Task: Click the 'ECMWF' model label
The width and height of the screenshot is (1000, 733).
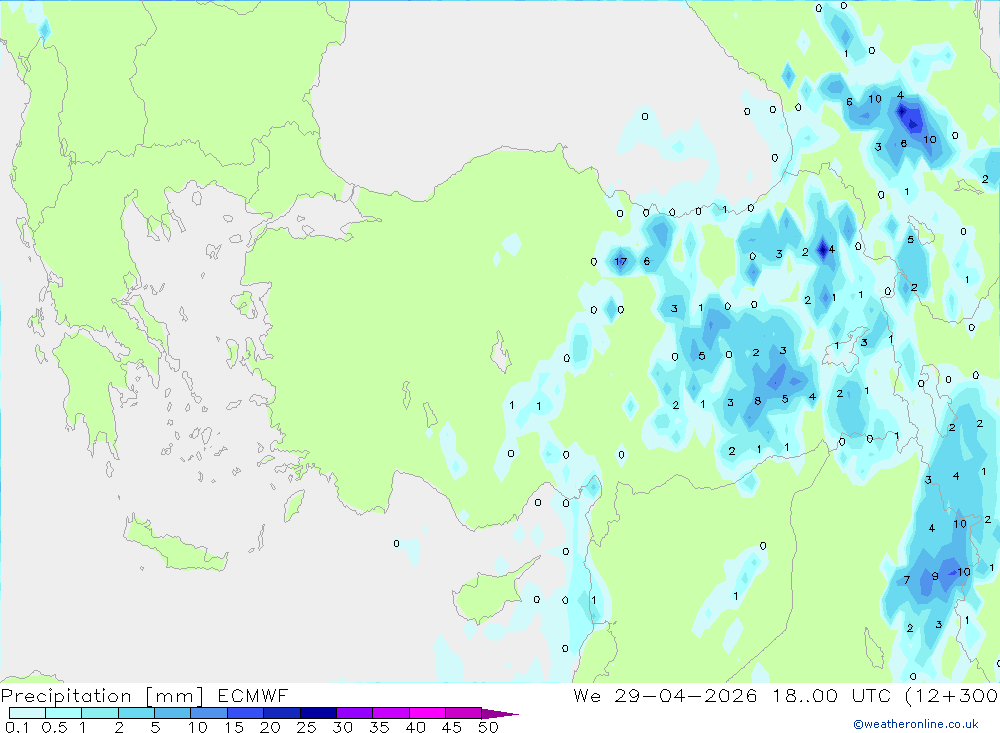Action: (253, 696)
